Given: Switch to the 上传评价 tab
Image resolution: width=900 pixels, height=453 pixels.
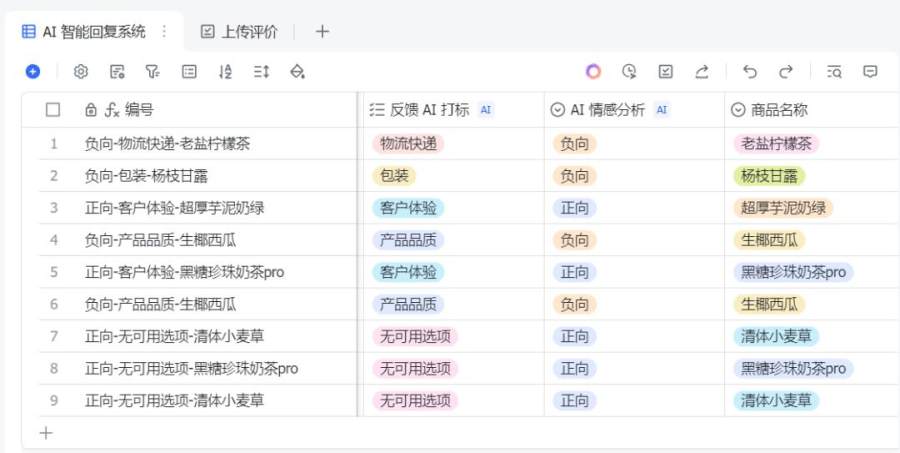Looking at the screenshot, I should (238, 31).
